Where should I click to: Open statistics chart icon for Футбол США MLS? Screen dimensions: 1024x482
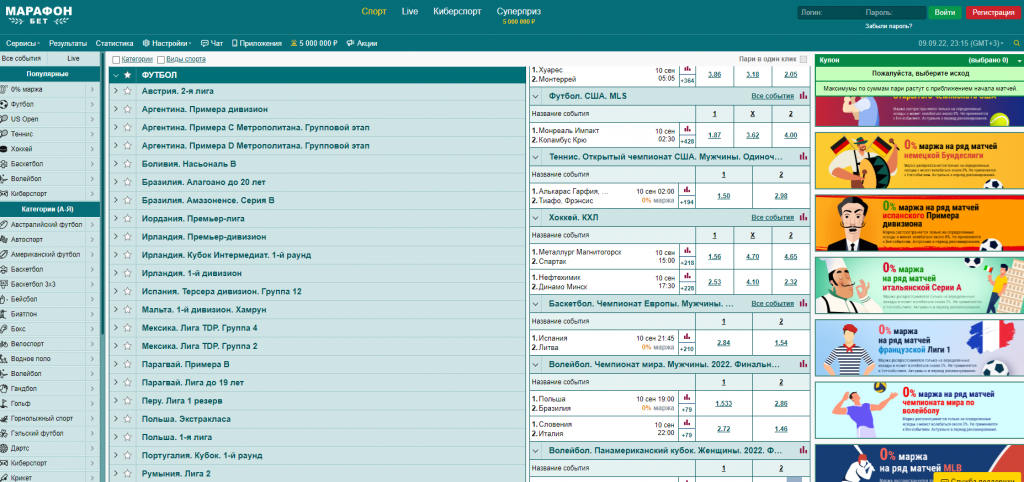[802, 96]
